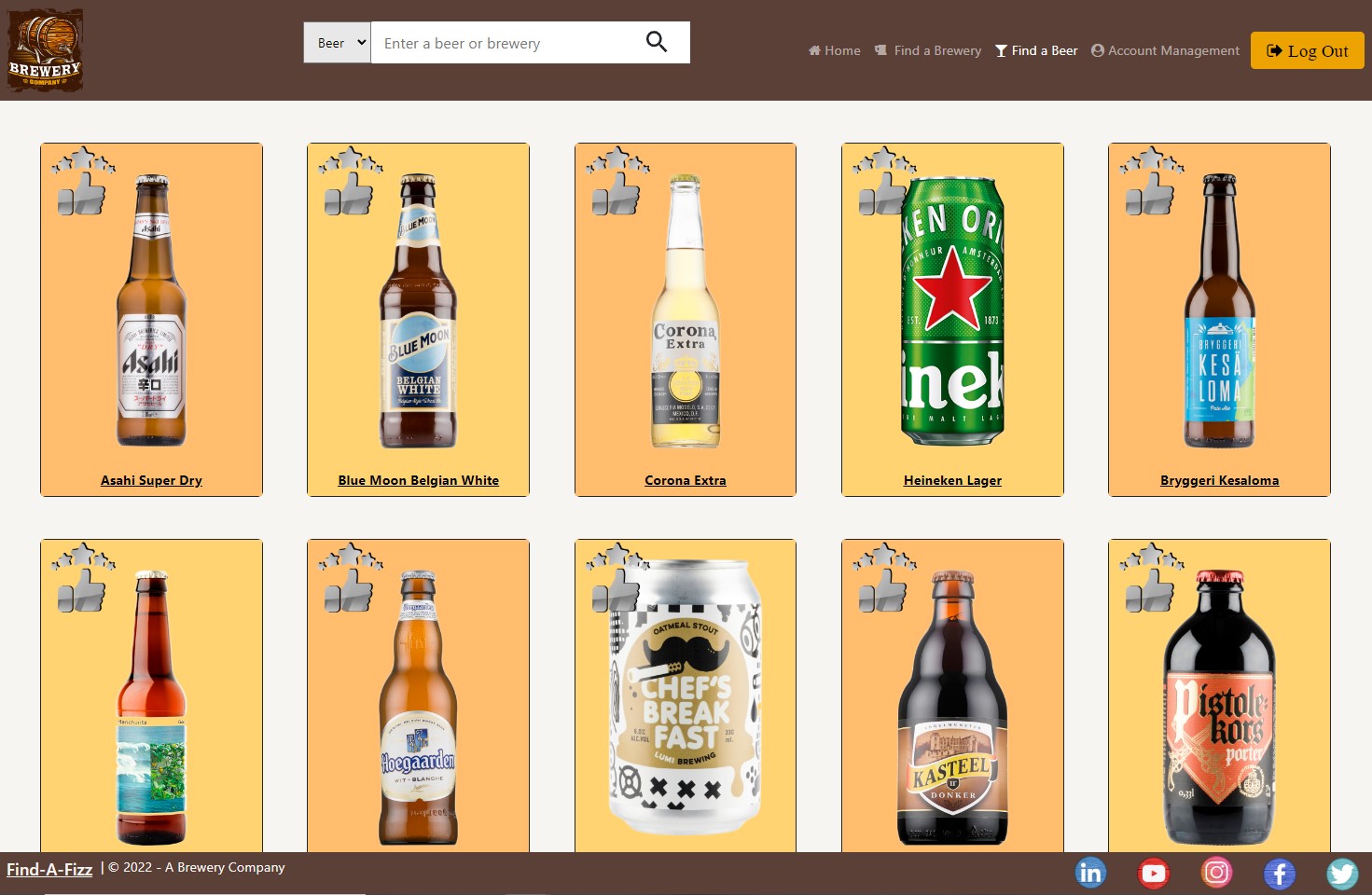Like the Chef's Breakfast stout thumbs-up
The image size is (1372, 895).
pos(616,590)
